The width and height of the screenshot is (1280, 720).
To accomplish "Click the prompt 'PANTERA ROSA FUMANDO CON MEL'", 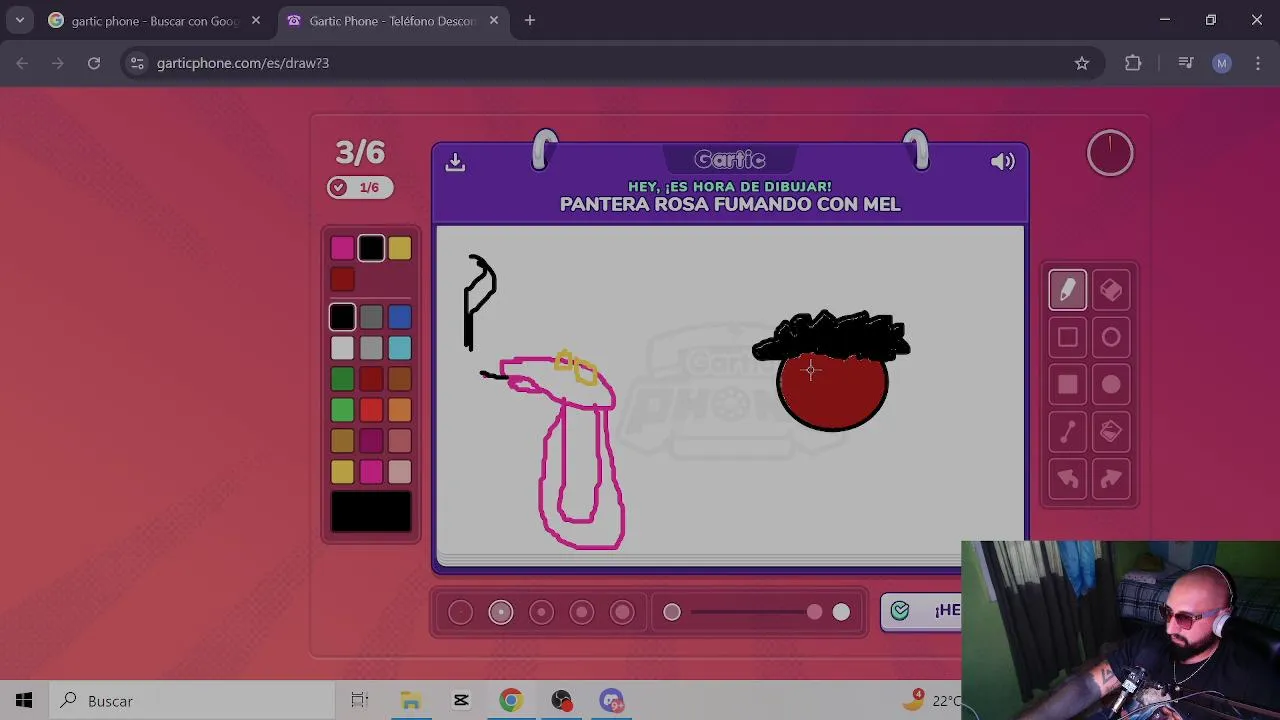I will point(730,204).
